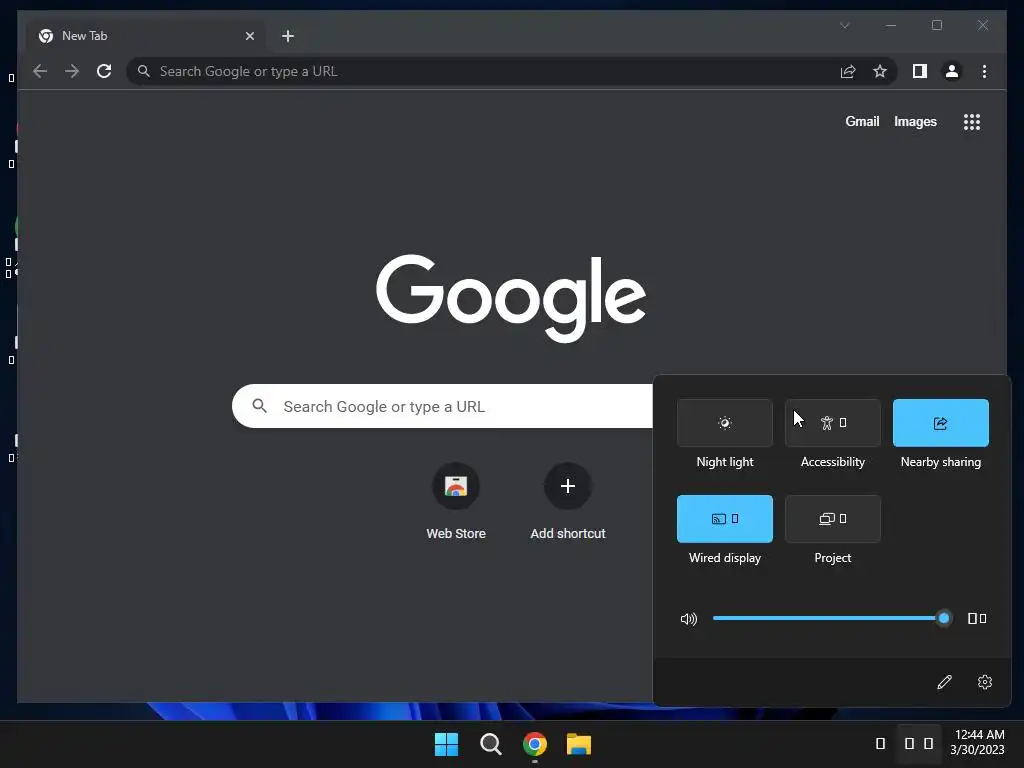
Task: Open a new tab with the plus button
Action: click(x=288, y=36)
